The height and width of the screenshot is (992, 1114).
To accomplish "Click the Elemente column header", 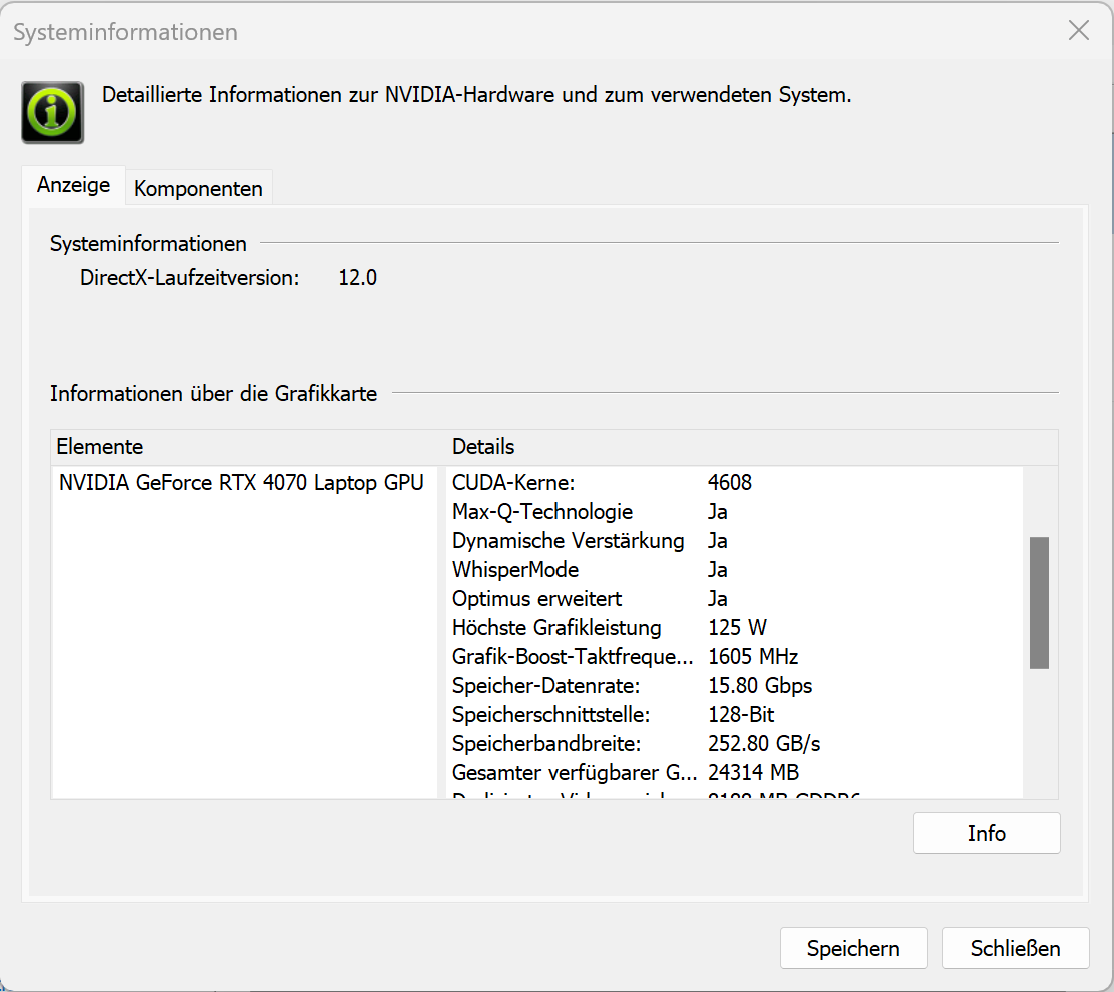I will (x=100, y=447).
